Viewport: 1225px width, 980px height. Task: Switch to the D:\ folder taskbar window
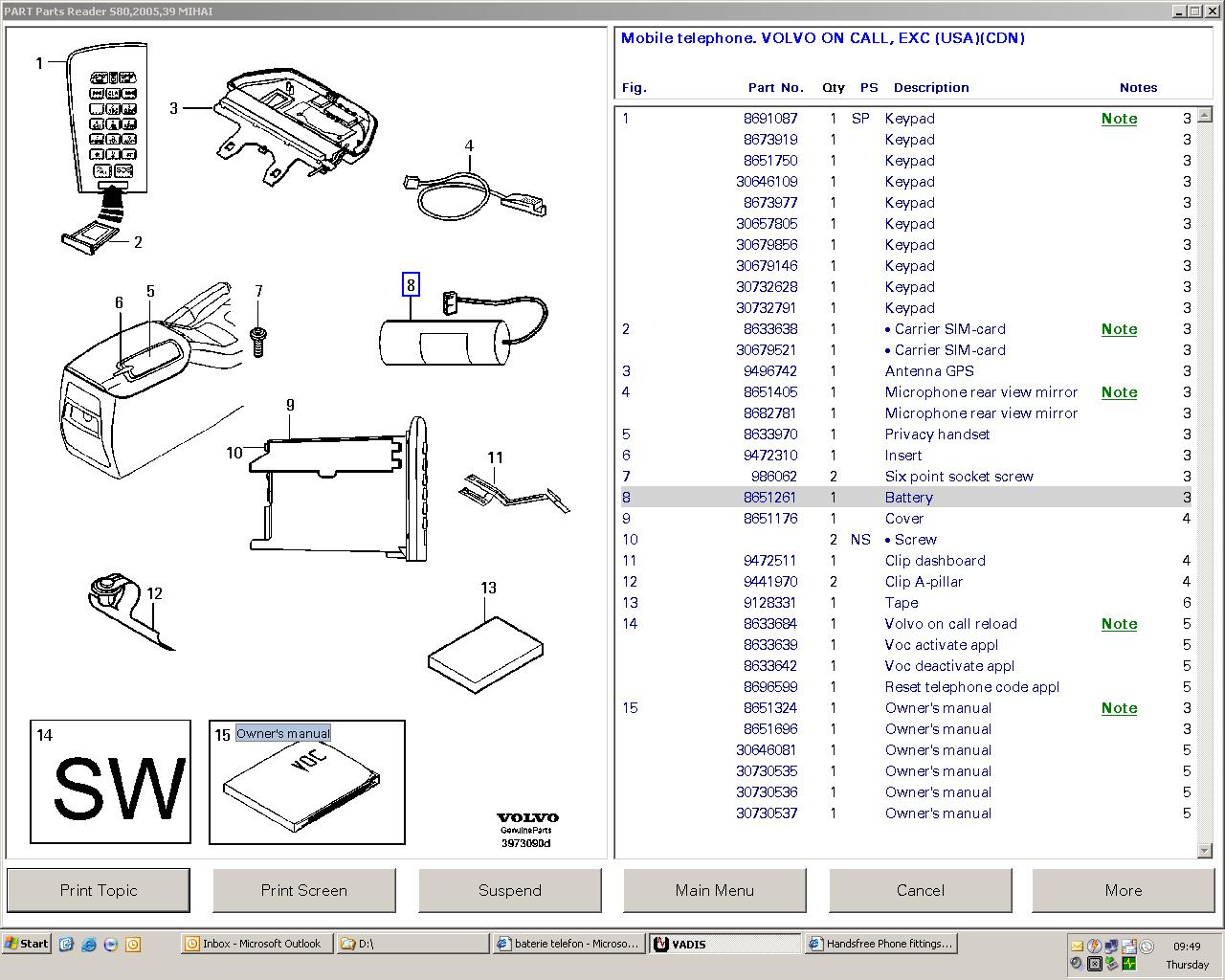(413, 944)
